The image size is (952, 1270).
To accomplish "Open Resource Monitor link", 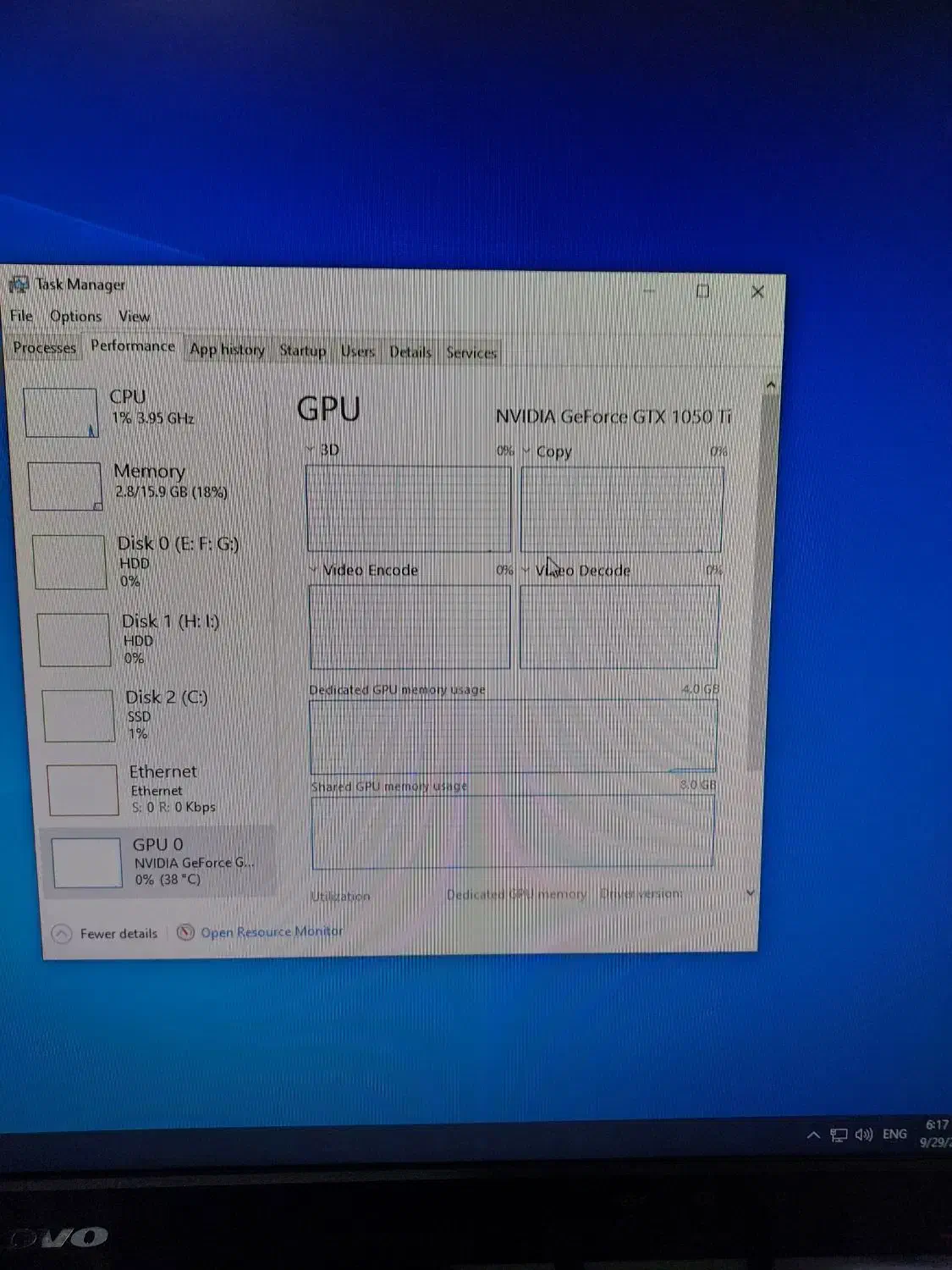I will [272, 932].
